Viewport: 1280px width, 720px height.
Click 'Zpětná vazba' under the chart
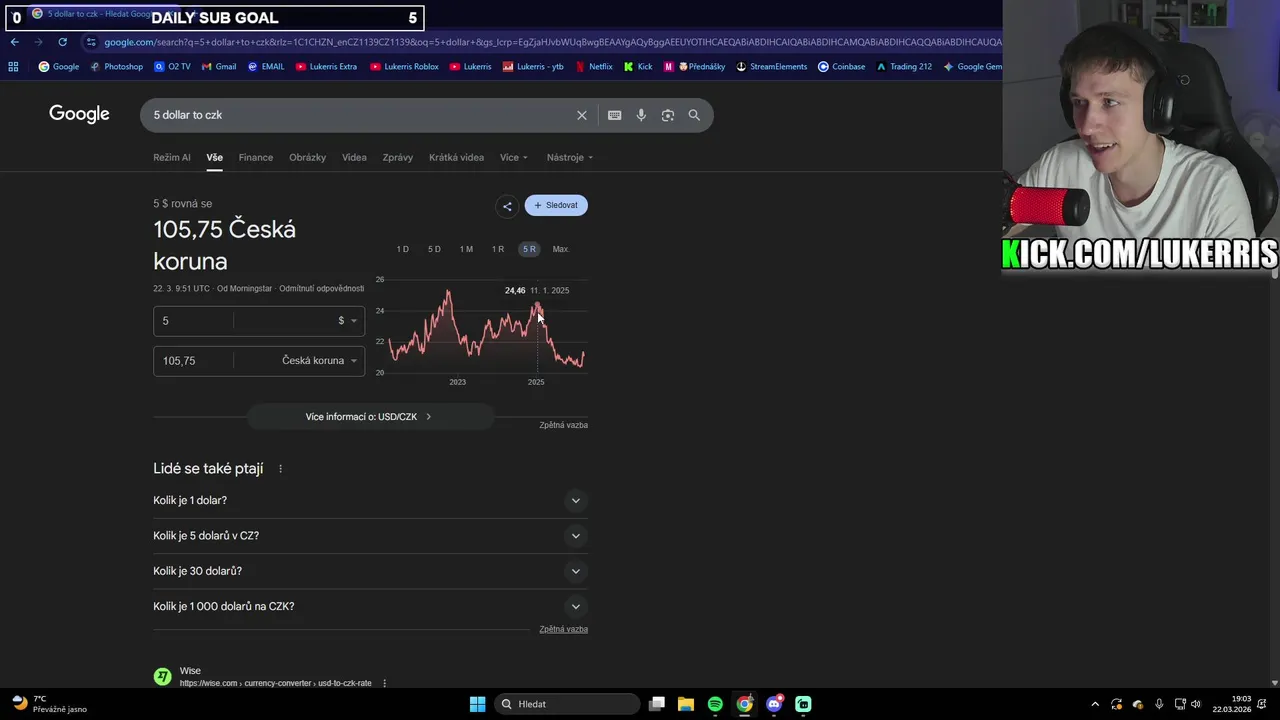(563, 425)
